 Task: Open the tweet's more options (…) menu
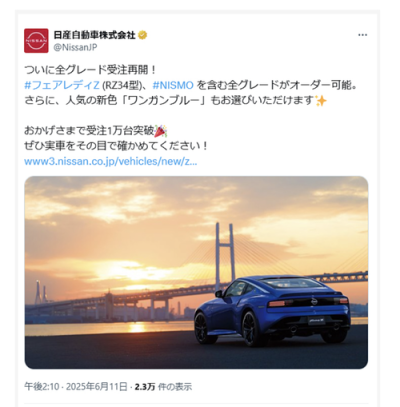coord(362,35)
